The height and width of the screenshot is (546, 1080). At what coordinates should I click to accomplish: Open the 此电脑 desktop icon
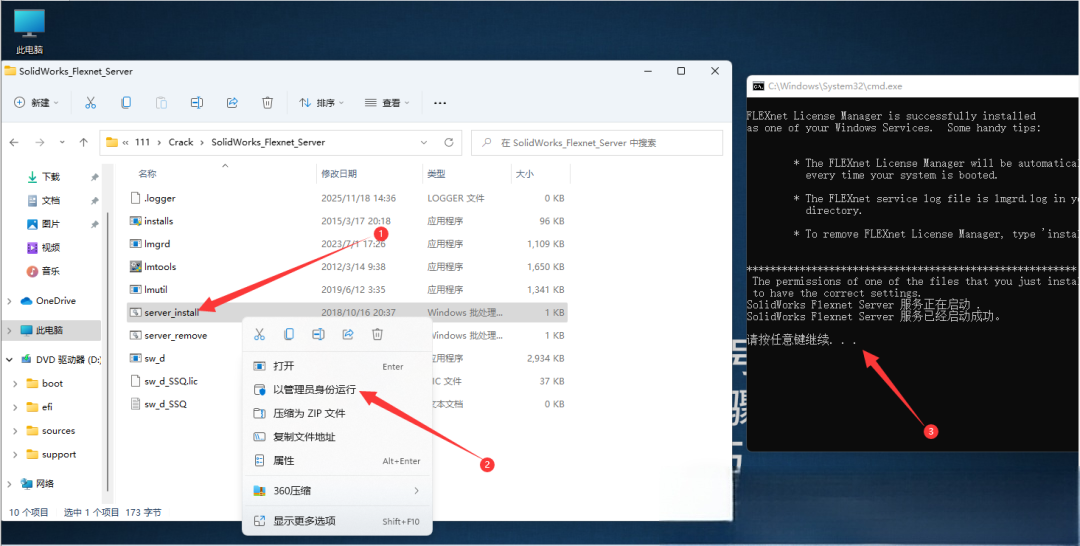point(29,31)
